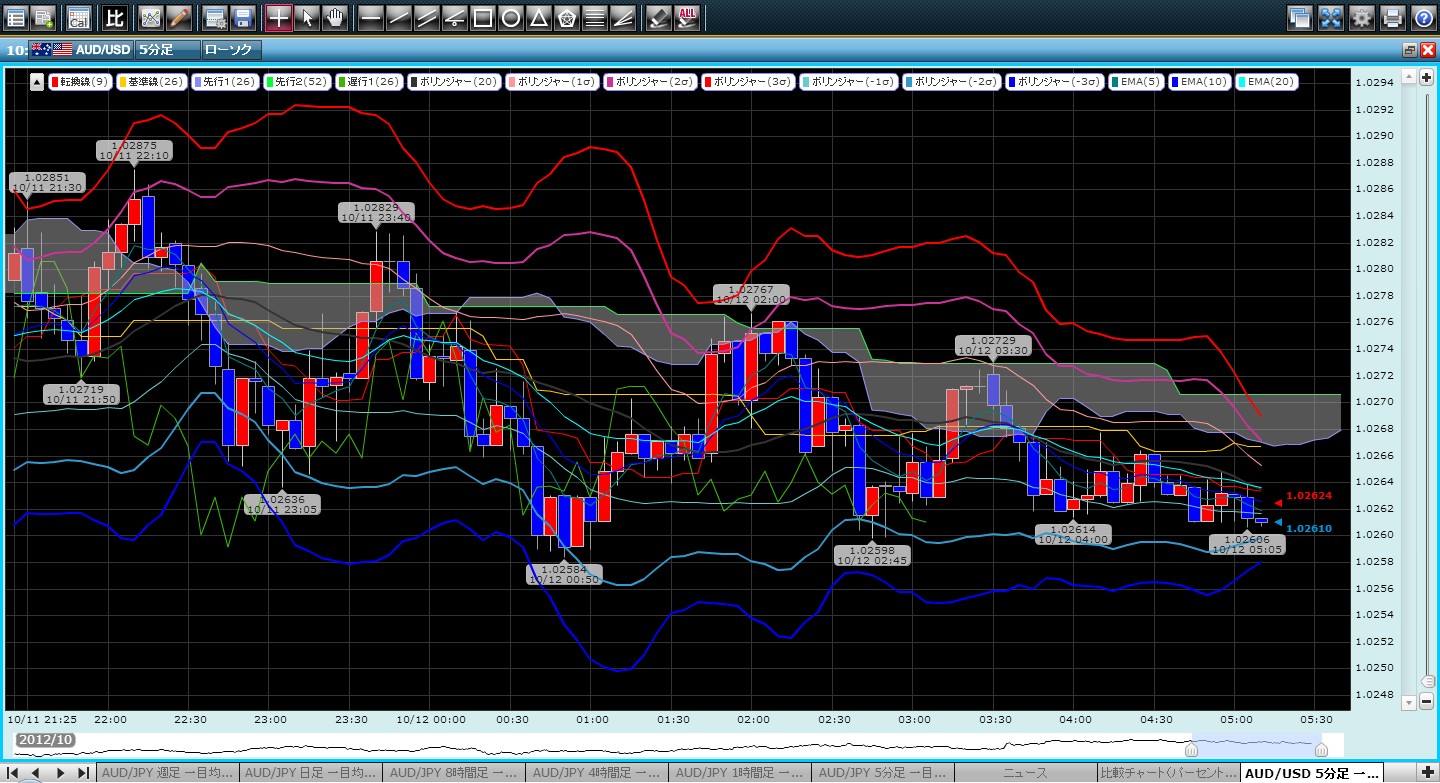1440x783 pixels.
Task: Toggle the EMA(20) indicator legend
Action: point(1267,82)
